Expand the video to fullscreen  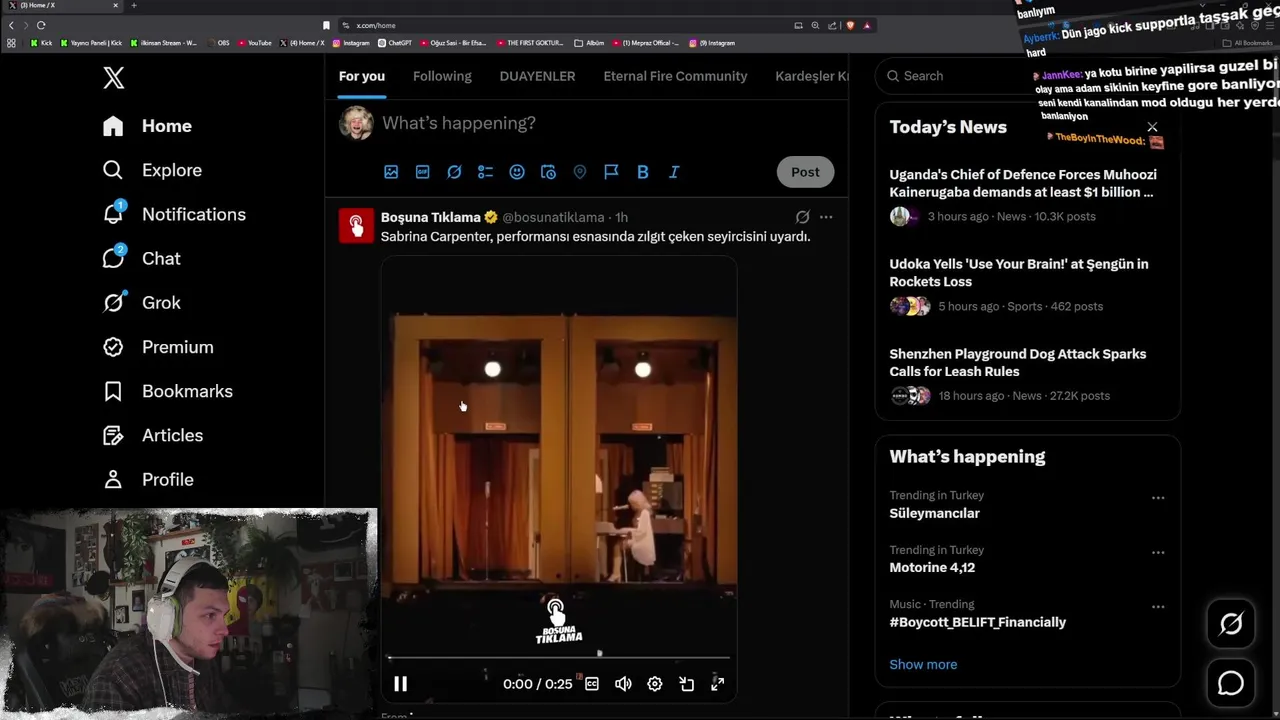[x=717, y=684]
